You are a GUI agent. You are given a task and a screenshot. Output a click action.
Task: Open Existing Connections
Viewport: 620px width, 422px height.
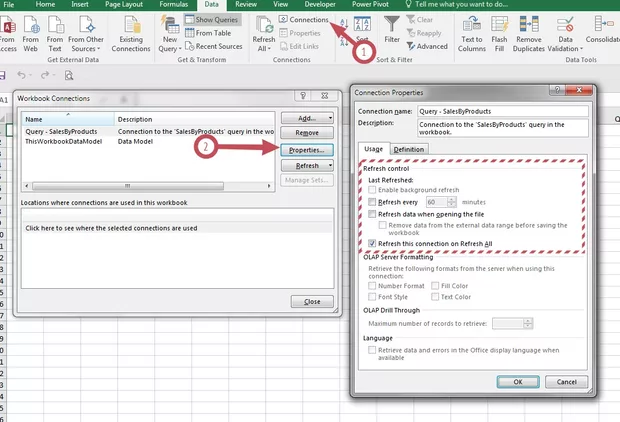(x=131, y=34)
